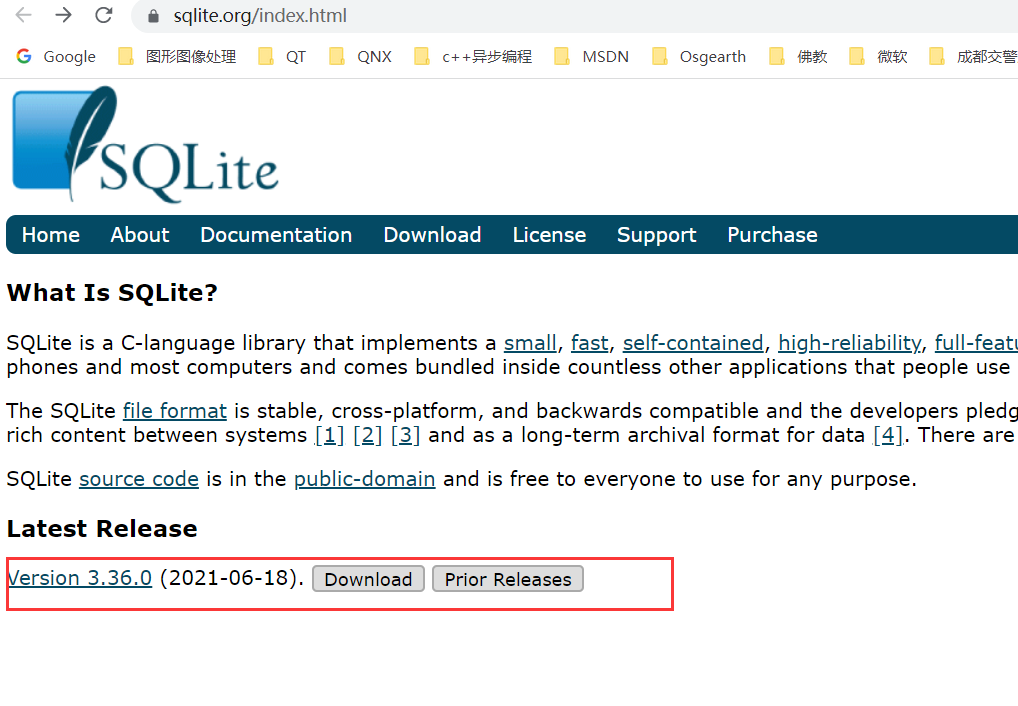The width and height of the screenshot is (1018, 706).
Task: Click the Download button beside version
Action: pyautogui.click(x=368, y=579)
